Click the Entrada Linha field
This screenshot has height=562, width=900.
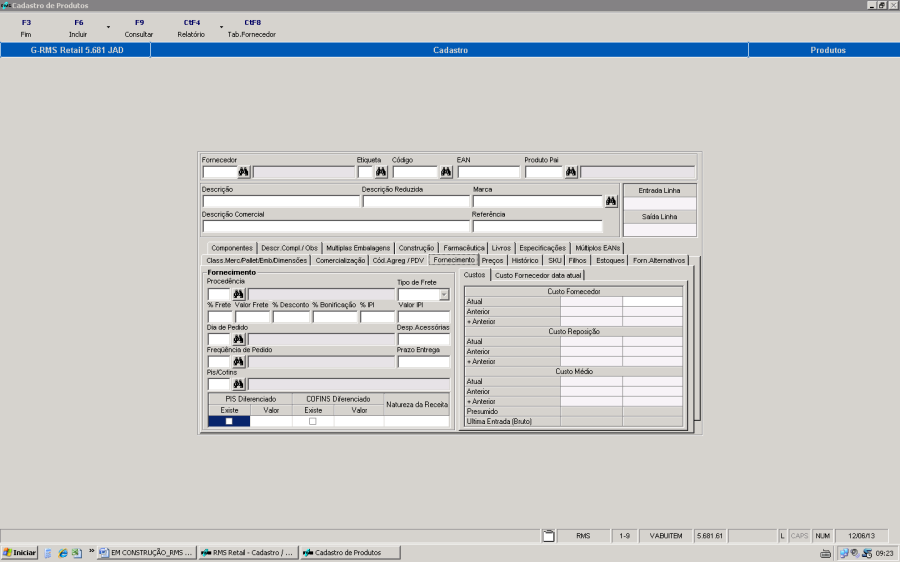(x=660, y=203)
